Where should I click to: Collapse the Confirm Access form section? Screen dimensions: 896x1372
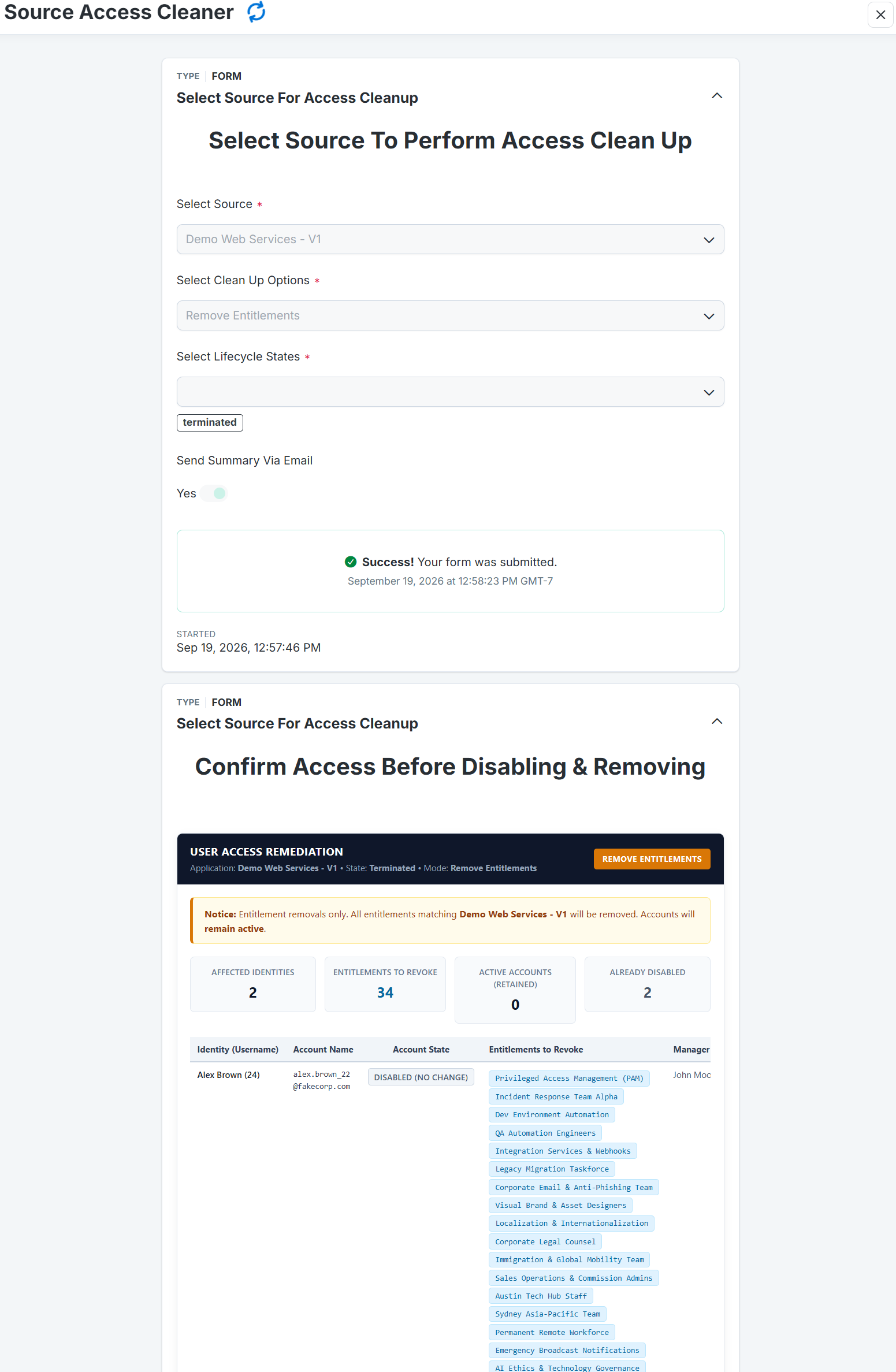(x=717, y=722)
